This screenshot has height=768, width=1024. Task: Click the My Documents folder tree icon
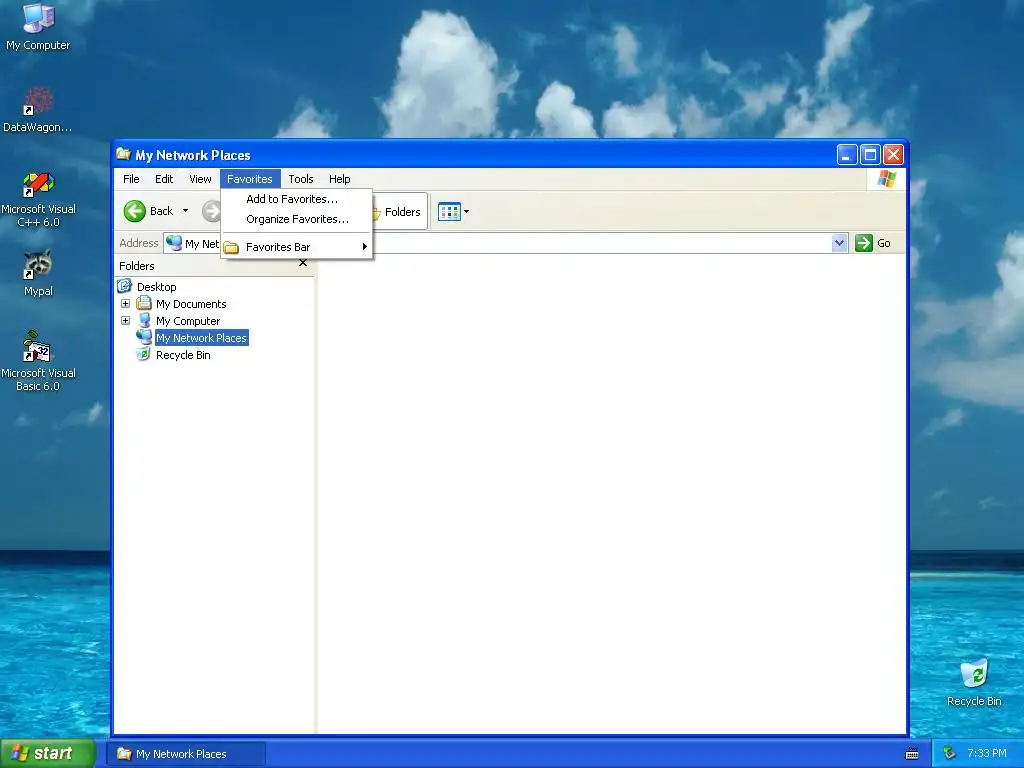pos(144,303)
